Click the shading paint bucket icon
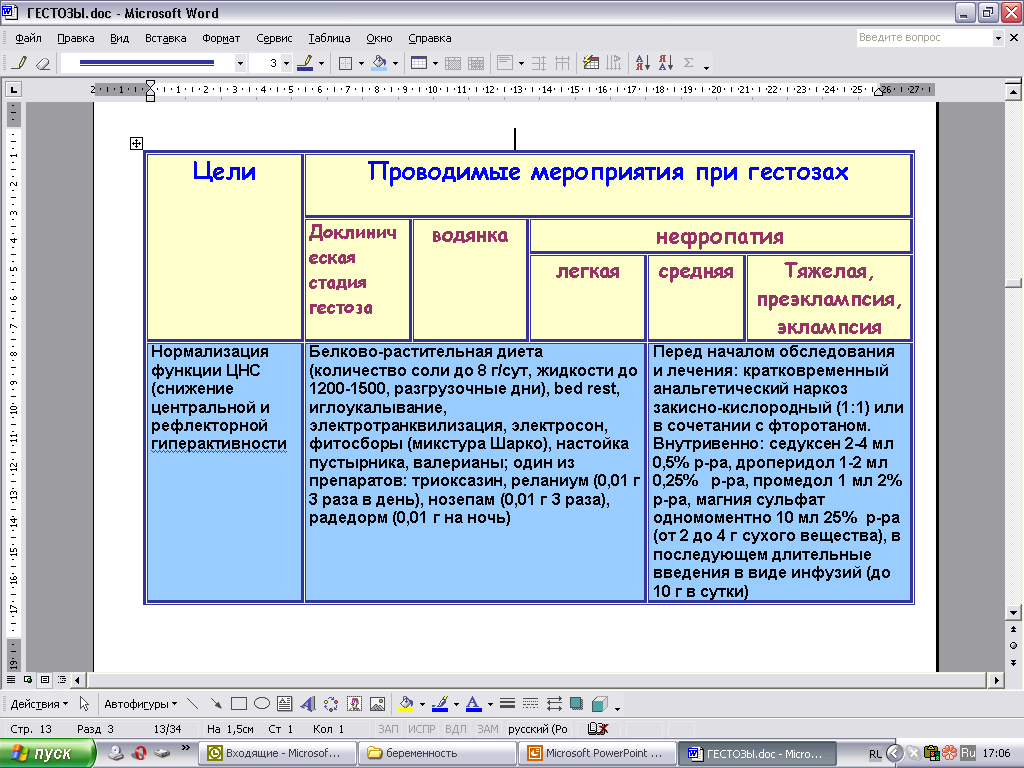 point(379,63)
